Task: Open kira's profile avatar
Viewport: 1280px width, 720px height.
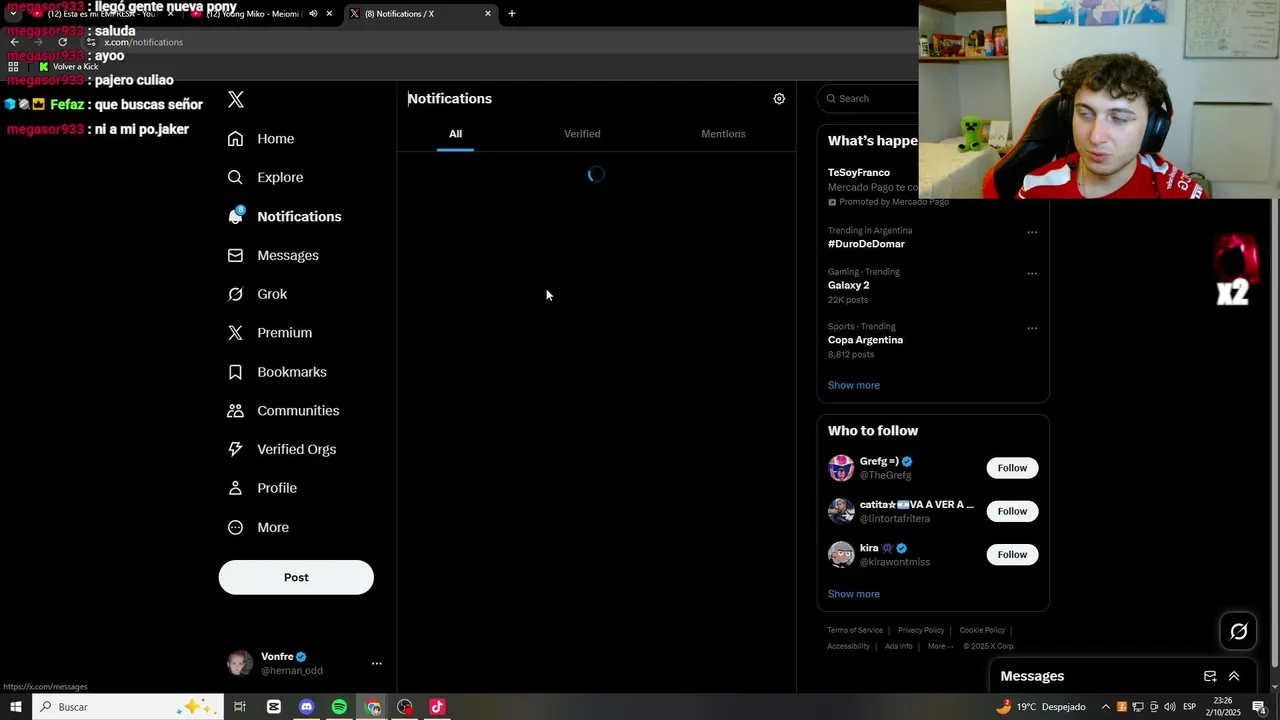Action: click(x=841, y=554)
